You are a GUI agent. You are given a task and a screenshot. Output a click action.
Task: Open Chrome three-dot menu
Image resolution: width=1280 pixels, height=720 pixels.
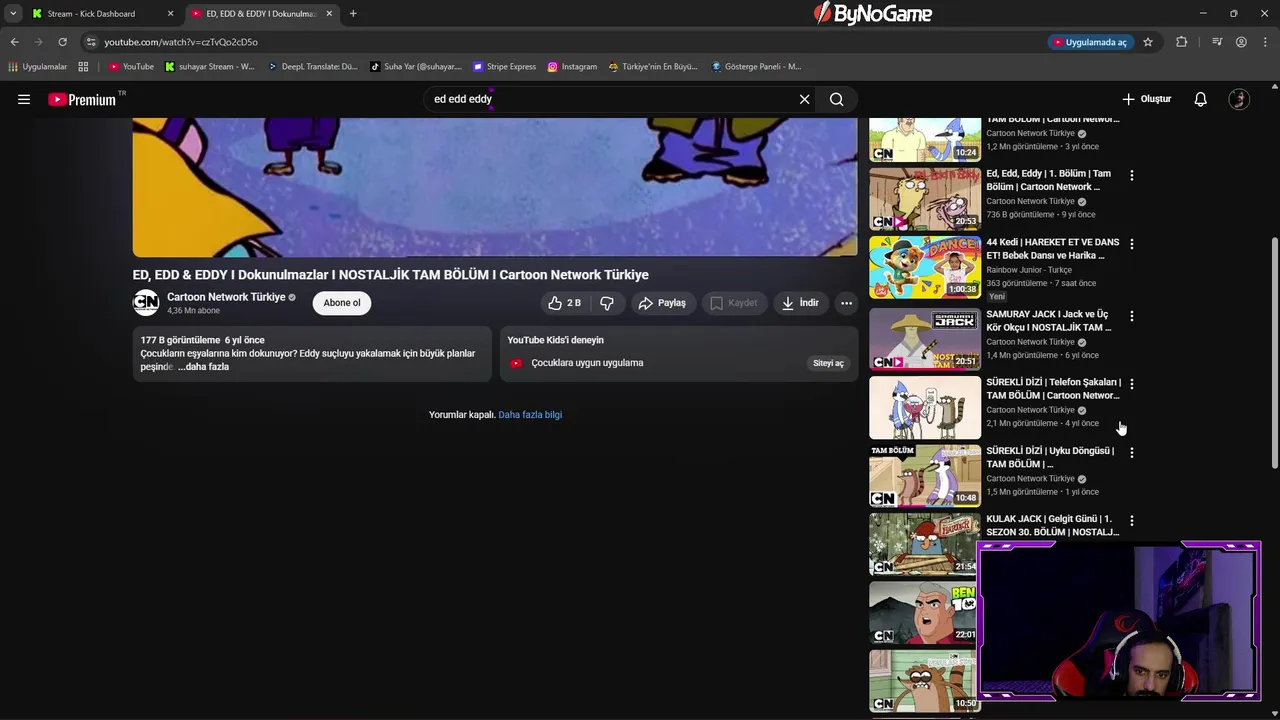coord(1265,42)
